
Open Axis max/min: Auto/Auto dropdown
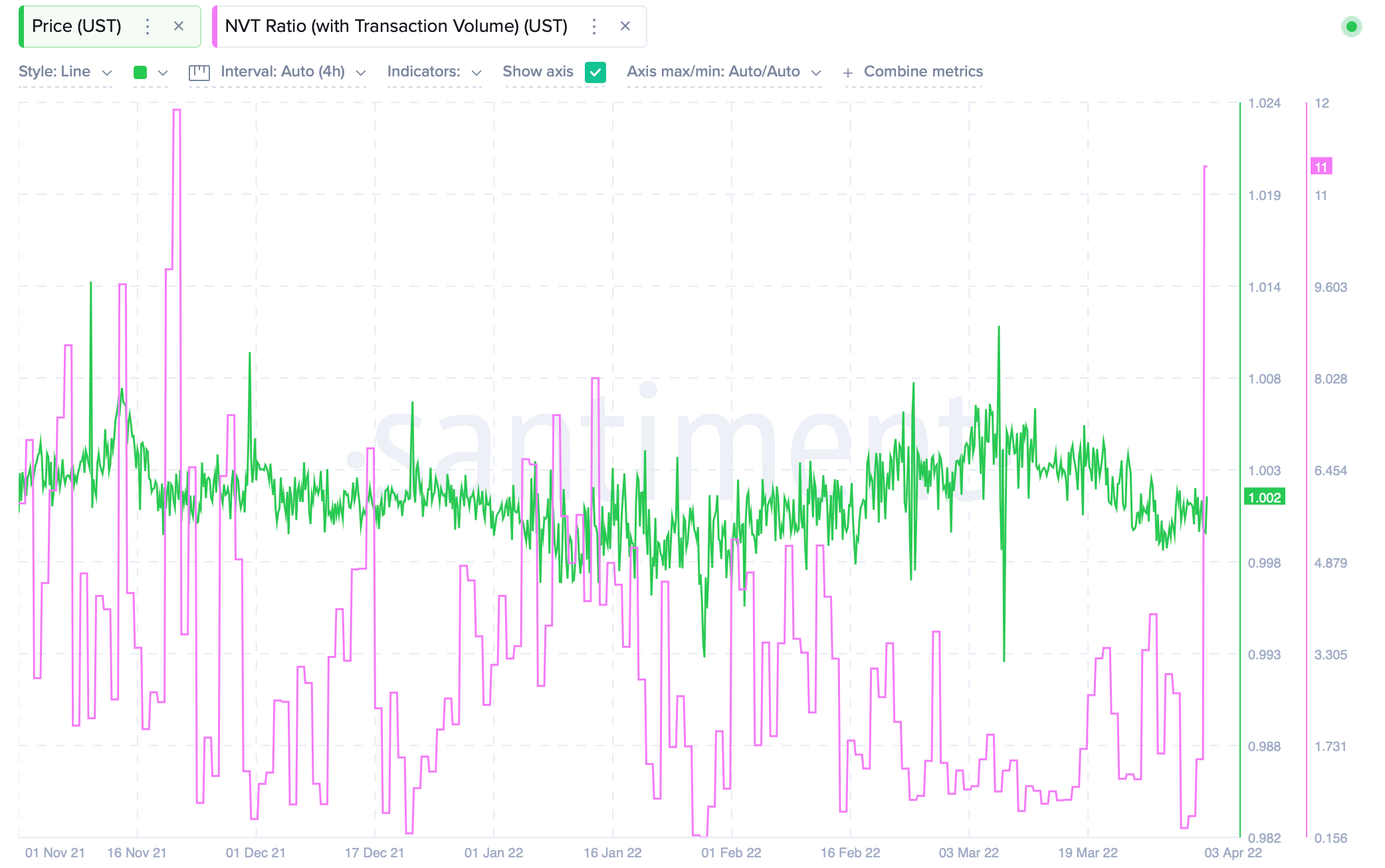coord(724,72)
